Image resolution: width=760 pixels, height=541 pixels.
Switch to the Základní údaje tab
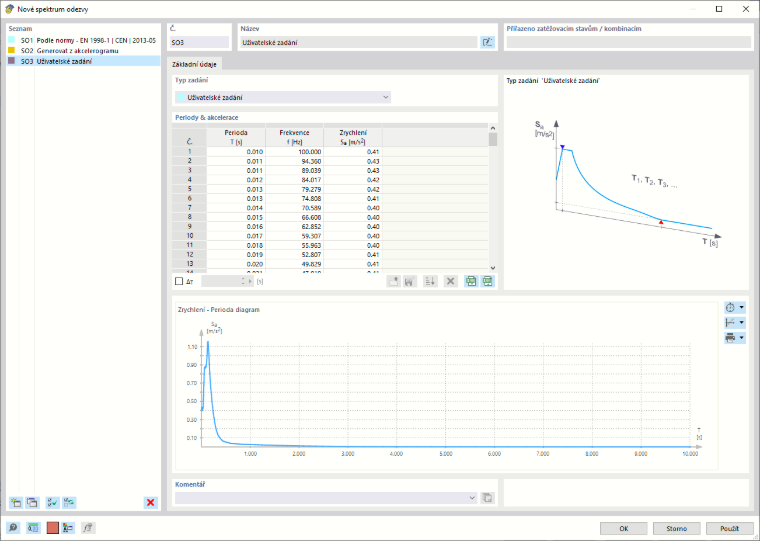click(194, 64)
